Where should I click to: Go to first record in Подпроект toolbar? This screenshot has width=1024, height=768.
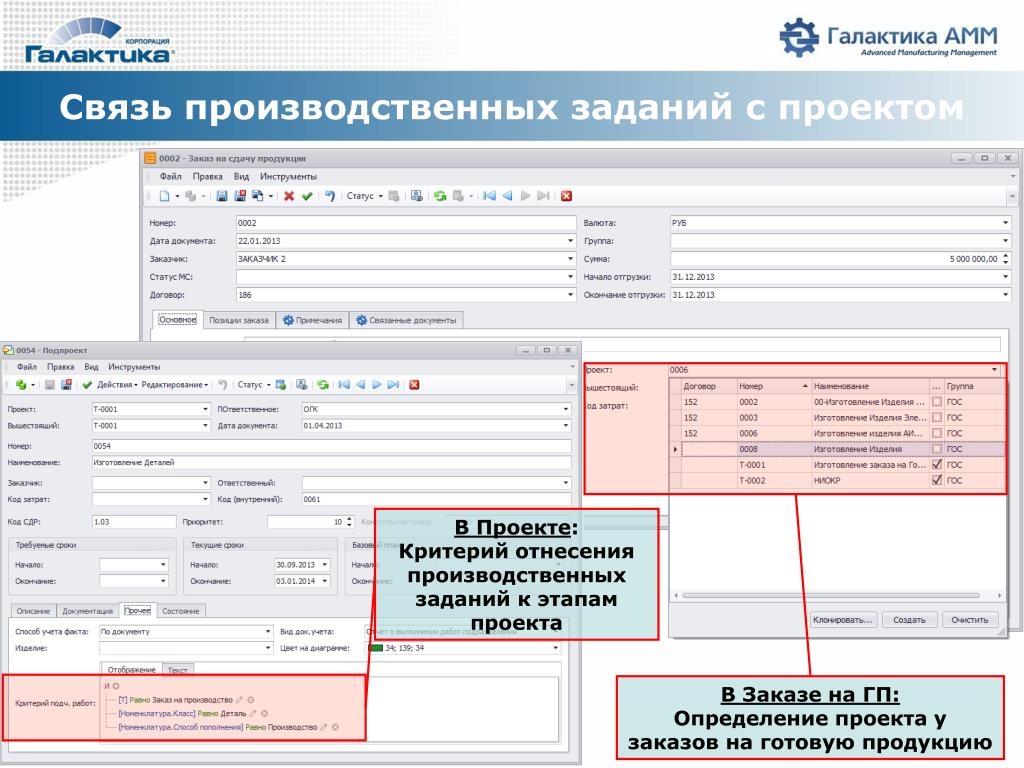(344, 385)
